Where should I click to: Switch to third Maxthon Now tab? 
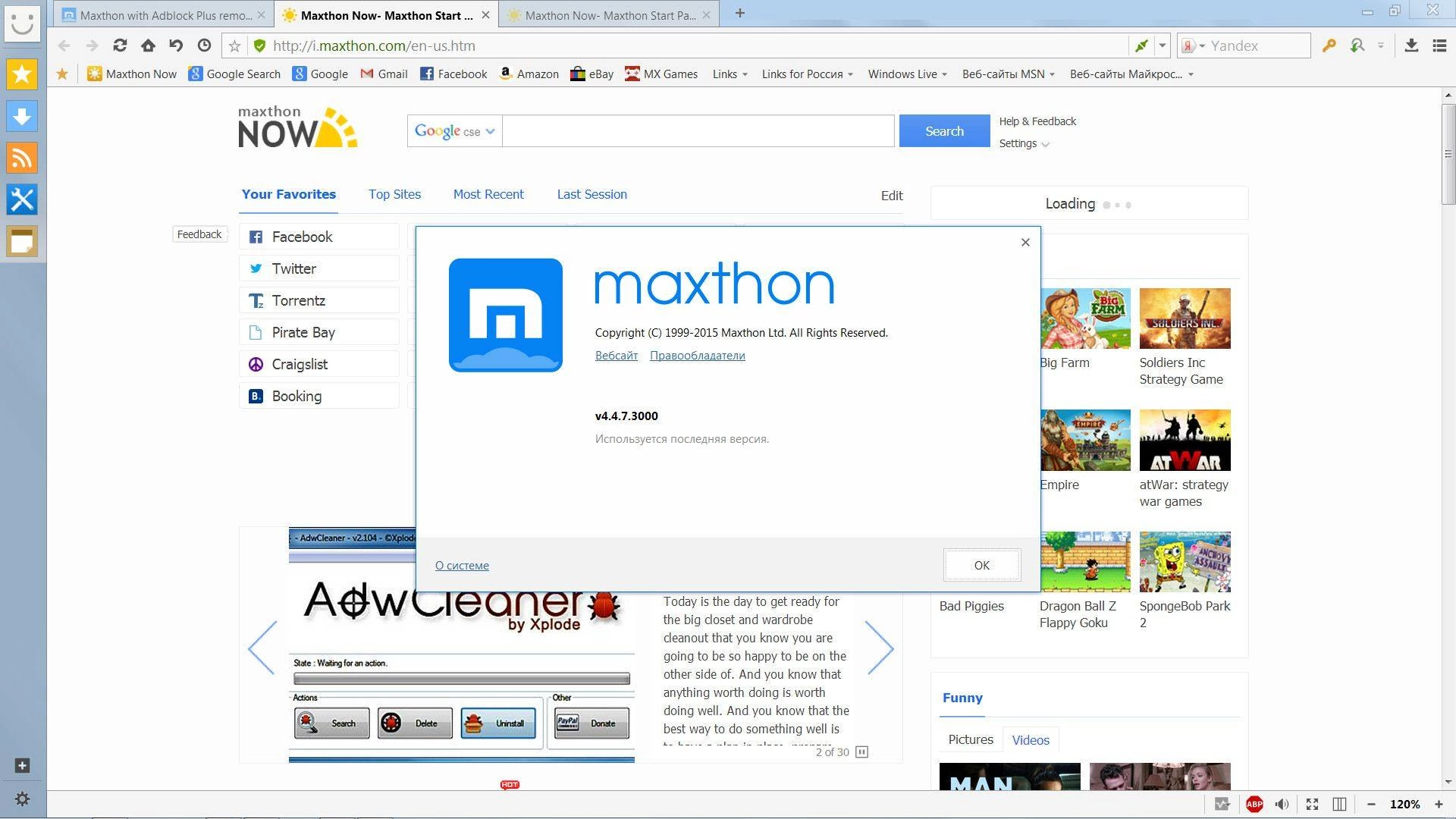pyautogui.click(x=610, y=14)
